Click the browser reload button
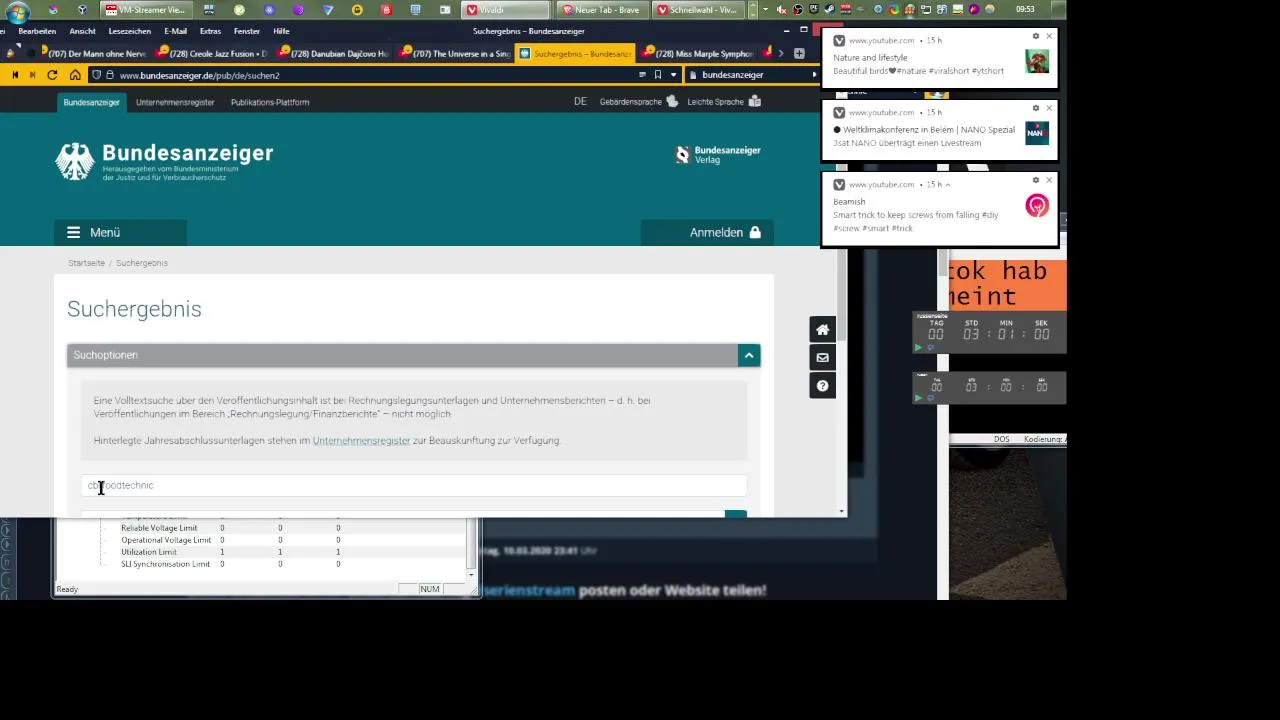The height and width of the screenshot is (720, 1280). click(x=53, y=75)
